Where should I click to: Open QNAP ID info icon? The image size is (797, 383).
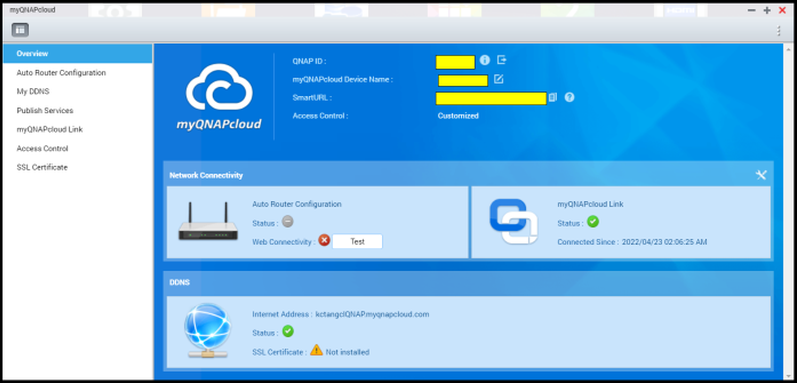pyautogui.click(x=485, y=60)
